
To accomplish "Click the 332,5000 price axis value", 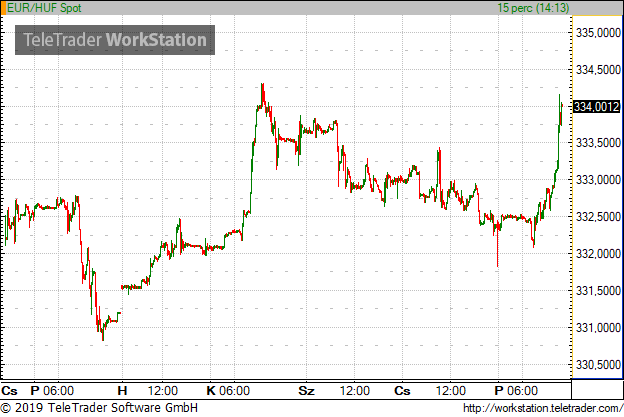I will [x=599, y=217].
